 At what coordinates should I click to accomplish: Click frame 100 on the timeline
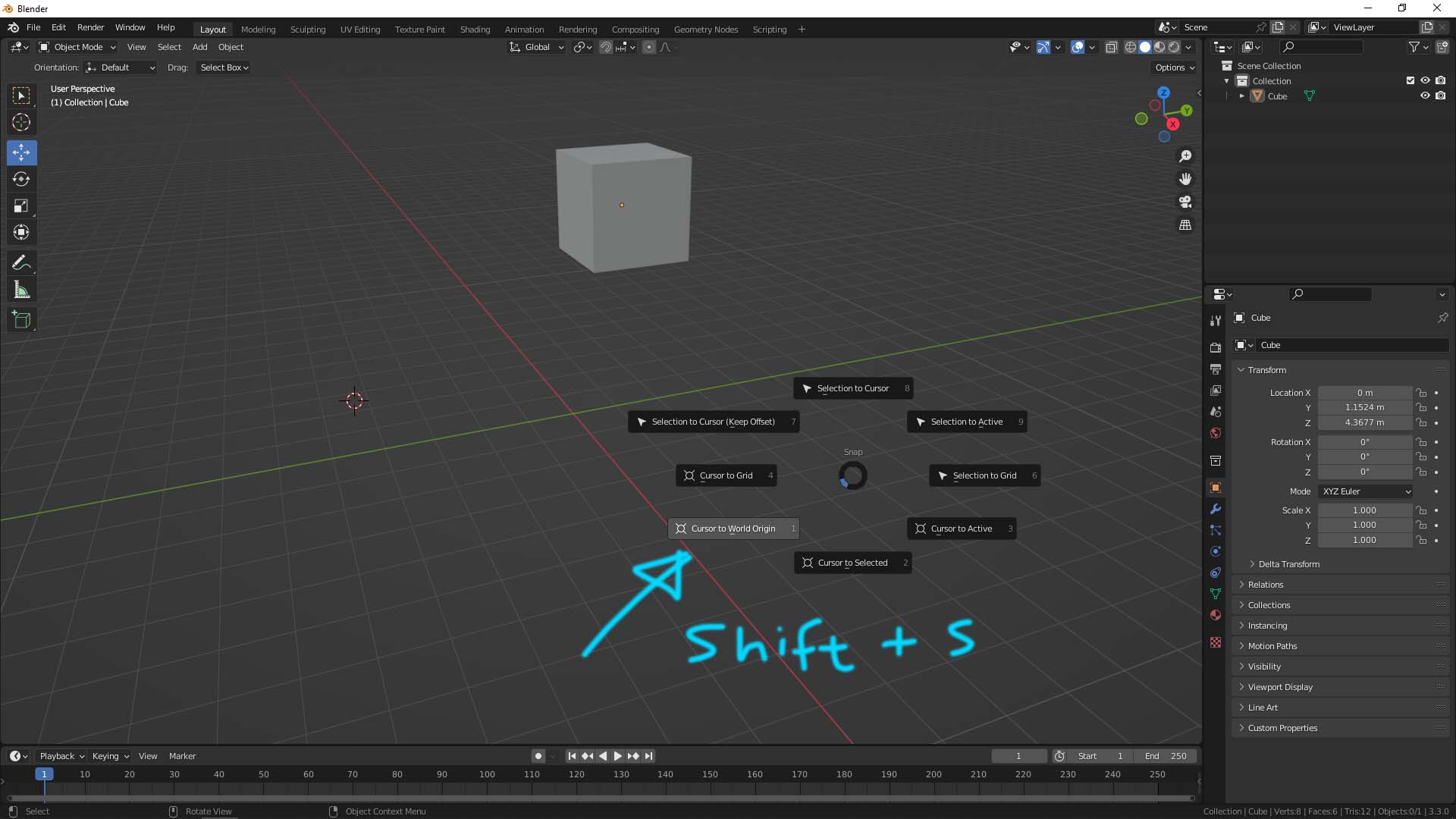[x=487, y=774]
